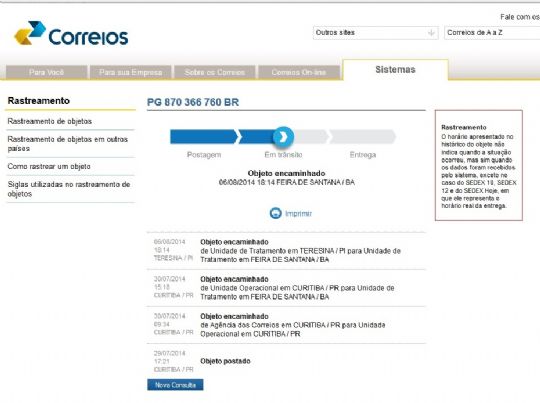Click the Imprimir printer icon
The height and width of the screenshot is (403, 540).
point(276,213)
